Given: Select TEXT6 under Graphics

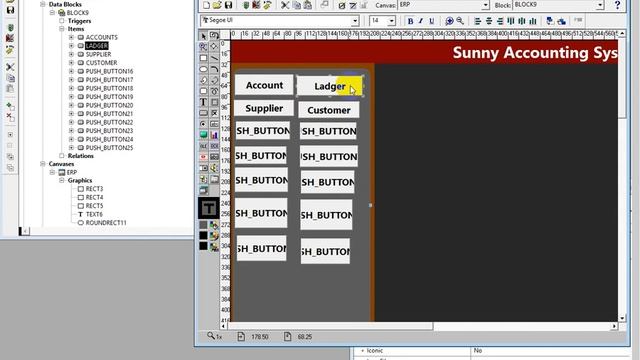Looking at the screenshot, I should (x=94, y=214).
